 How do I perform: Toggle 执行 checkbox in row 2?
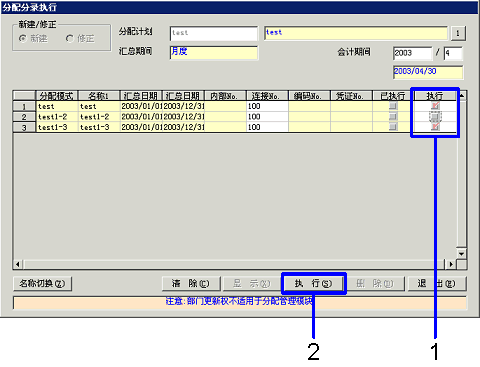tap(435, 117)
